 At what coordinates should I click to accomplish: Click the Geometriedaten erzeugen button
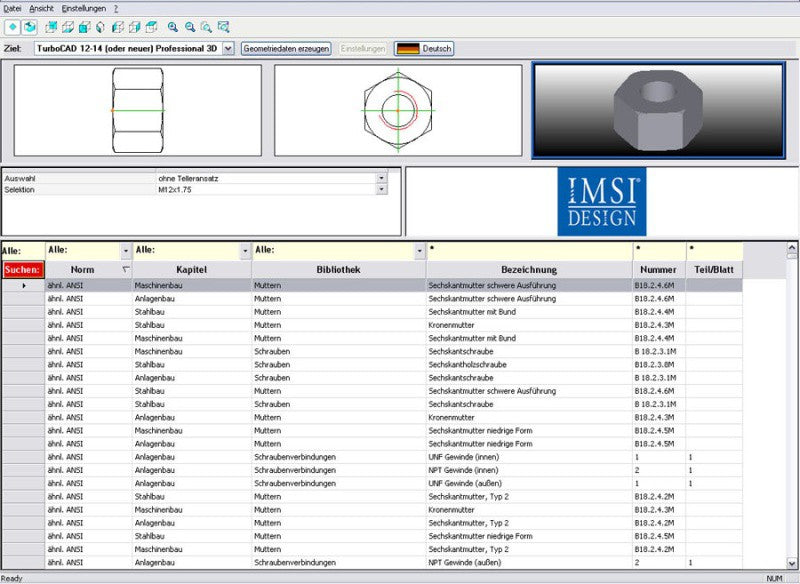[286, 48]
